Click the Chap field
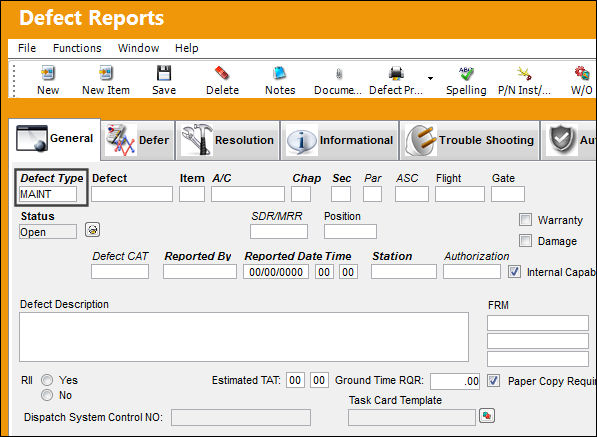The image size is (597, 437). pos(301,194)
